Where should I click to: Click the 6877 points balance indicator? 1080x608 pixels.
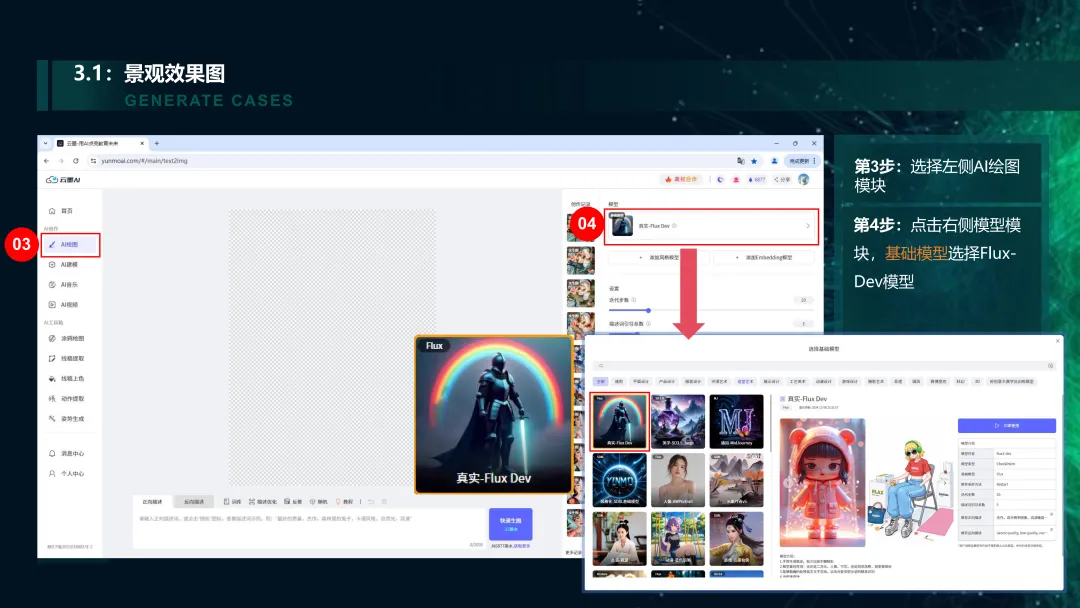756,179
